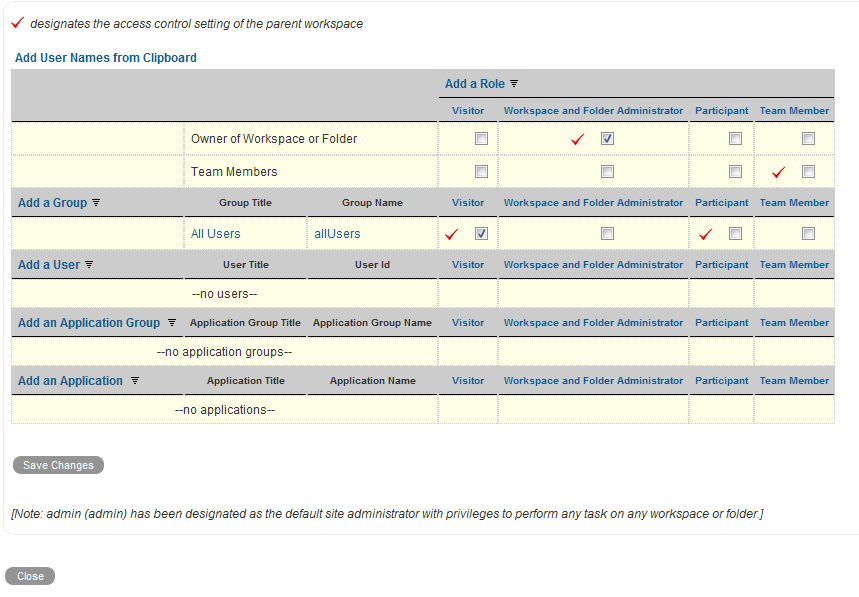Enable Visitor for Owner of Workspace or Folder
Viewport: 859px width, 597px height.
pyautogui.click(x=481, y=139)
